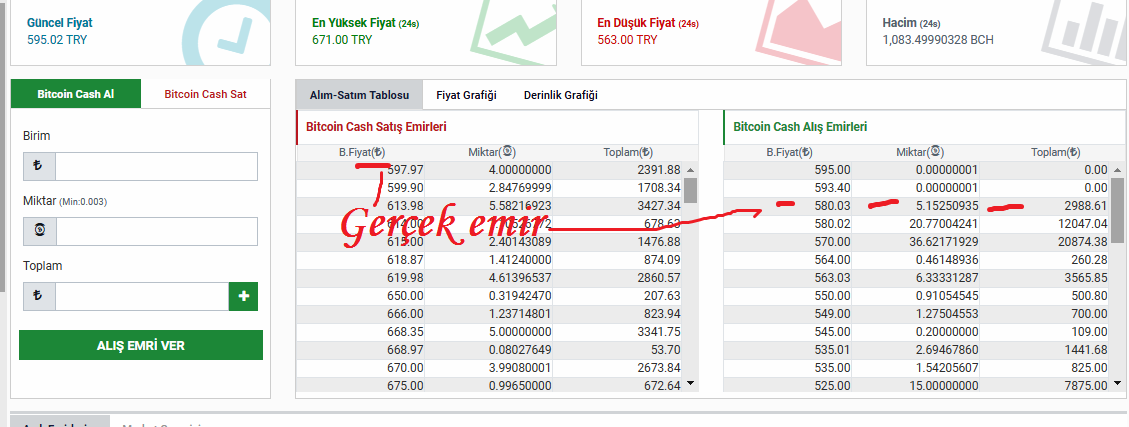Focus the Toplam total input field
Screen dimensions: 1129x427
tap(142, 297)
